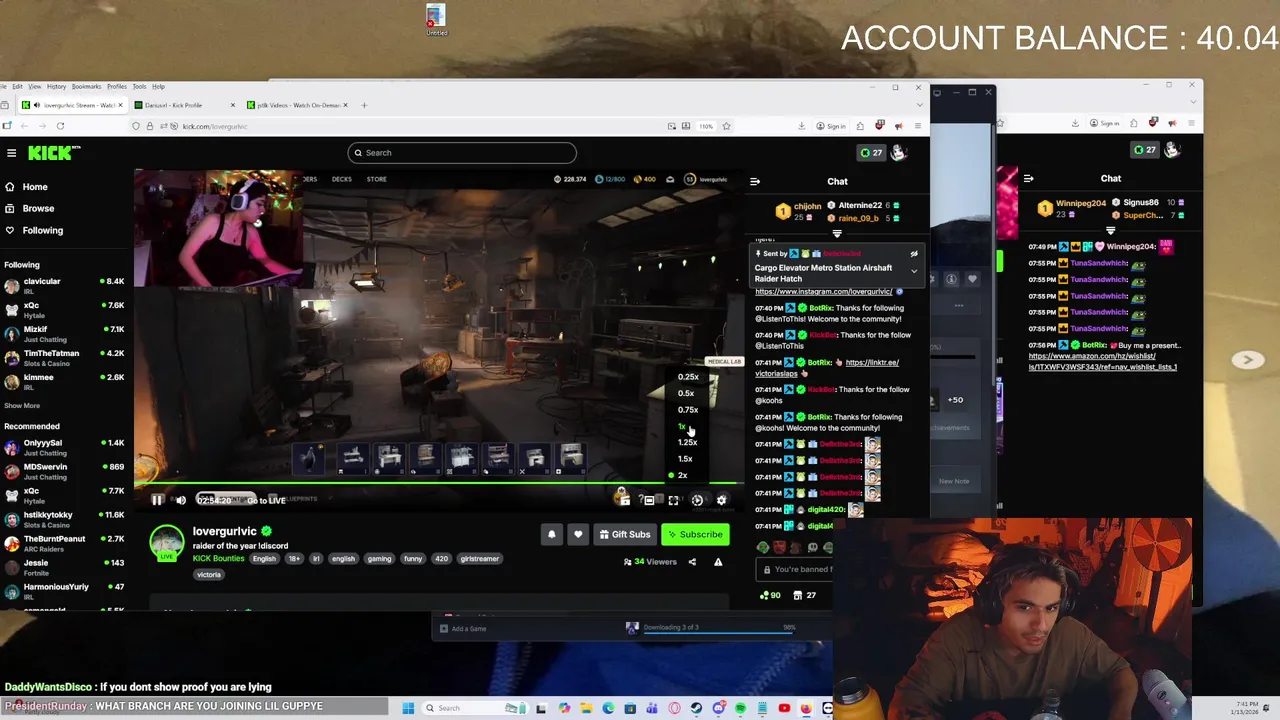Open the Mizkif channel in Following
This screenshot has height=720, width=1280.
click(x=64, y=333)
